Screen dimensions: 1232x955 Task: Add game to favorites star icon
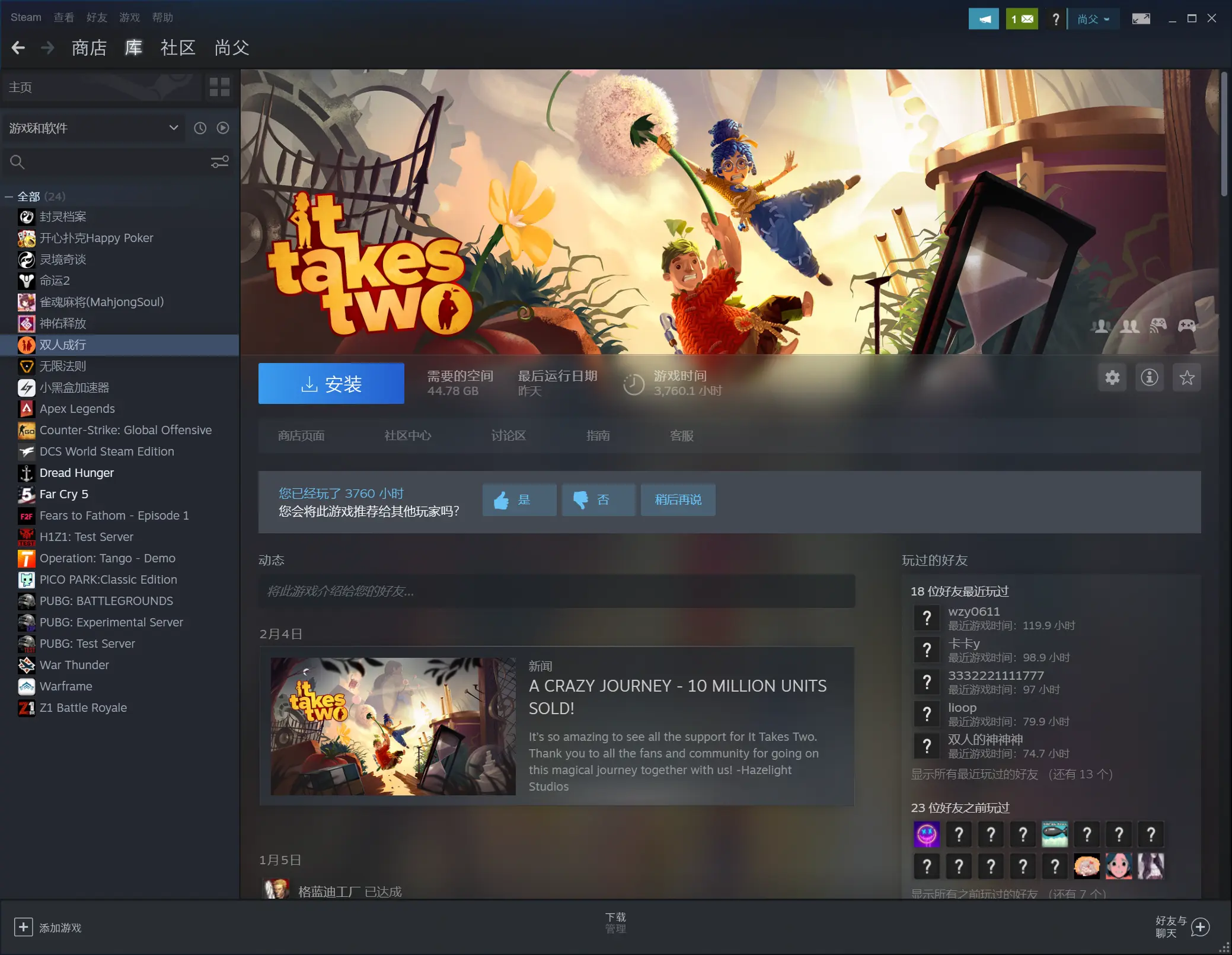pyautogui.click(x=1187, y=377)
